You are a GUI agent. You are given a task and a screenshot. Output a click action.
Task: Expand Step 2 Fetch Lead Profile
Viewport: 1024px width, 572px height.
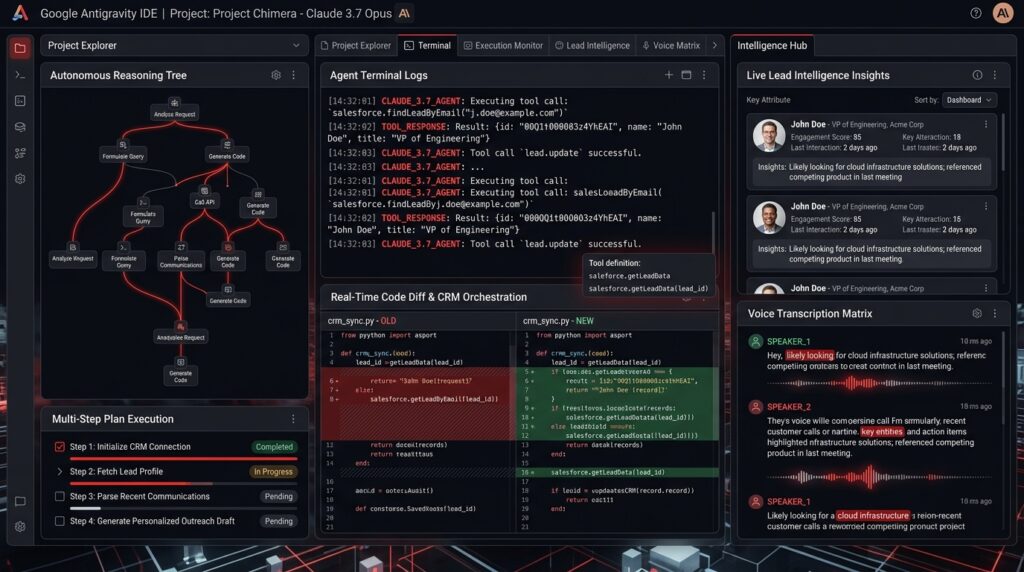point(59,471)
